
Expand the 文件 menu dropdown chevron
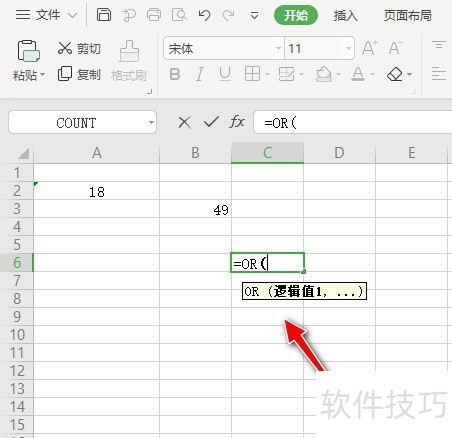[x=72, y=15]
